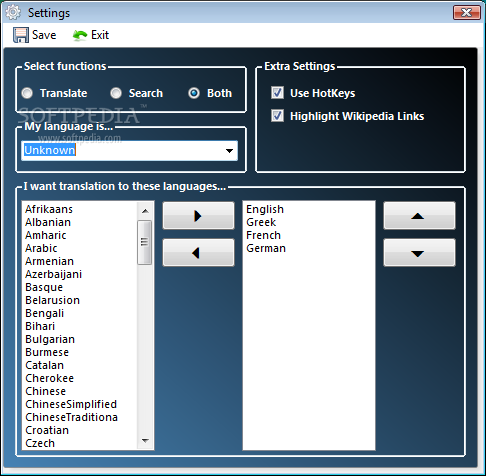The height and width of the screenshot is (476, 486).
Task: Select Albanian in the language list
Action: (x=48, y=222)
